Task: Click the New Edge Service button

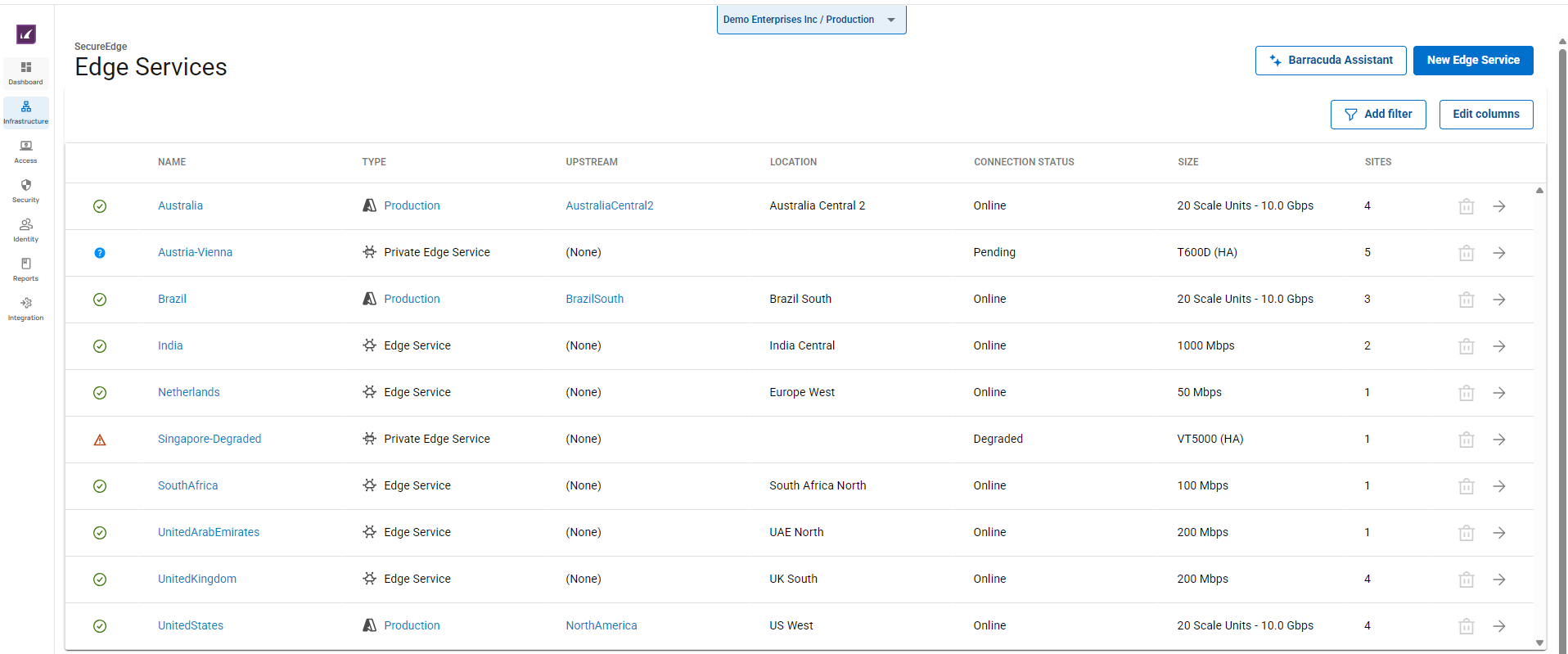Action: point(1472,61)
